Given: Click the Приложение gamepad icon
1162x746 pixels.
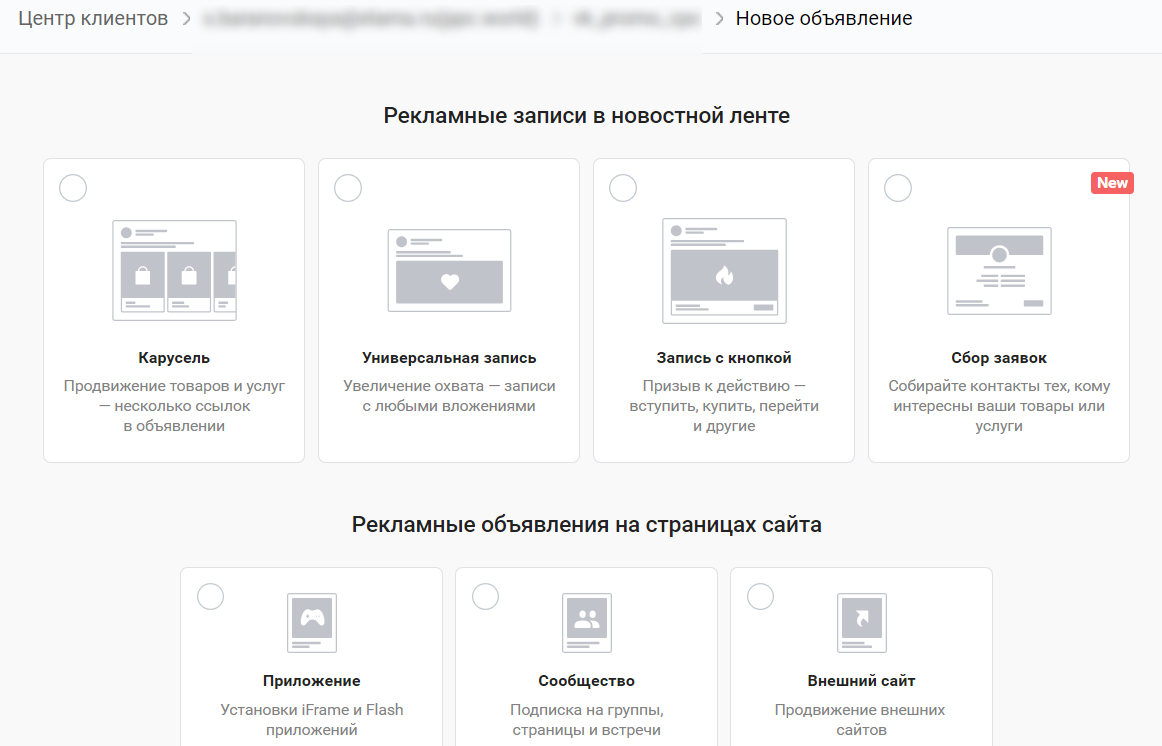Looking at the screenshot, I should pyautogui.click(x=312, y=622).
